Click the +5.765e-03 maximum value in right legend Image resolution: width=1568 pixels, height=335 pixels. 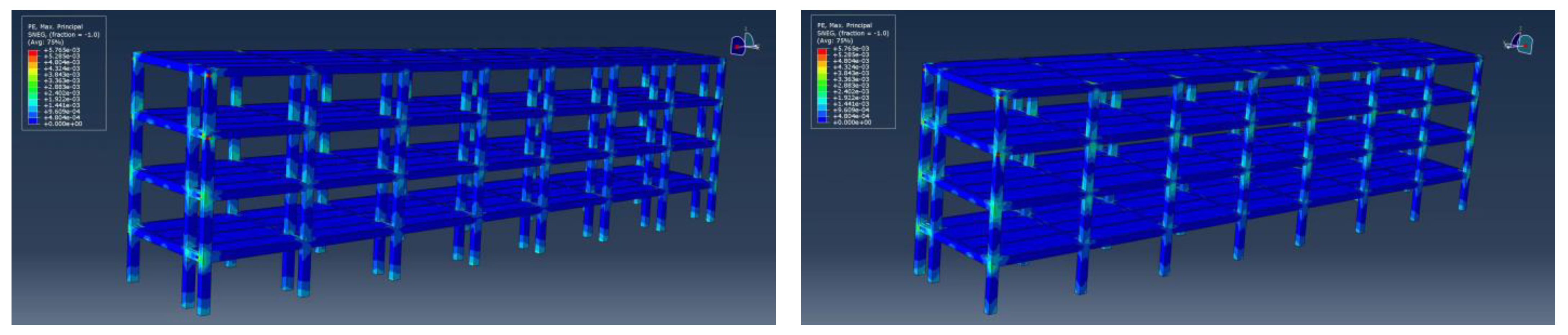851,48
